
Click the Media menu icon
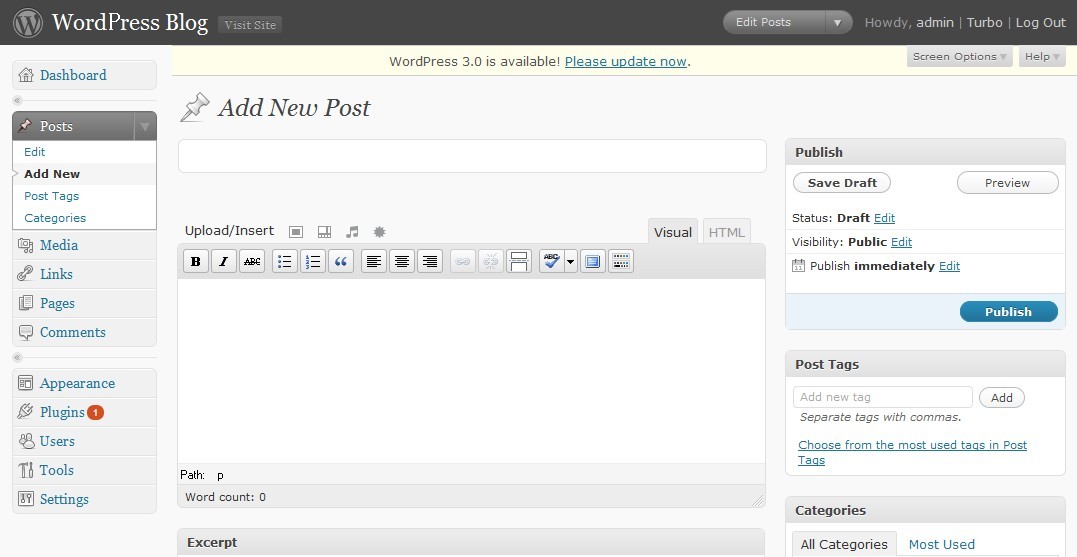pyautogui.click(x=25, y=245)
